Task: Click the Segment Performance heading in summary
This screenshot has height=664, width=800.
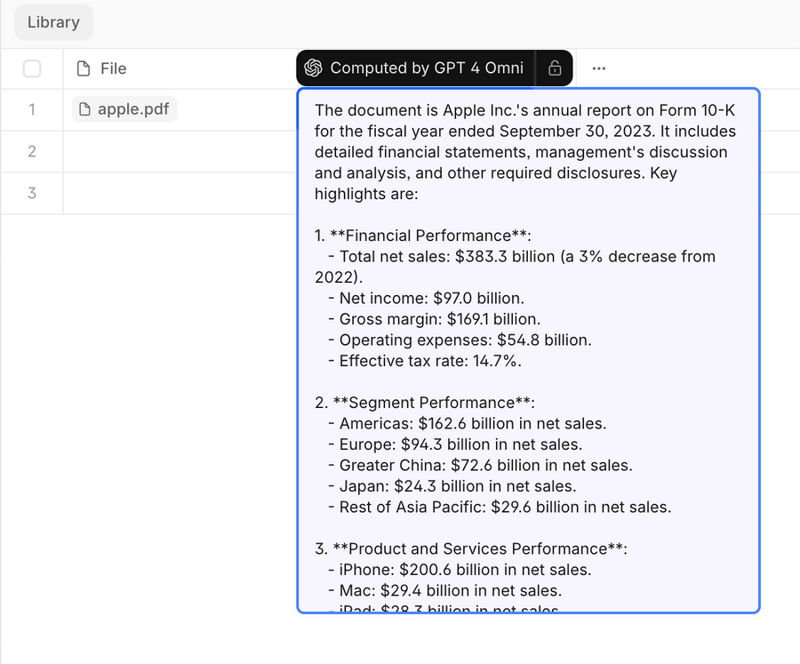Action: pyautogui.click(x=432, y=403)
